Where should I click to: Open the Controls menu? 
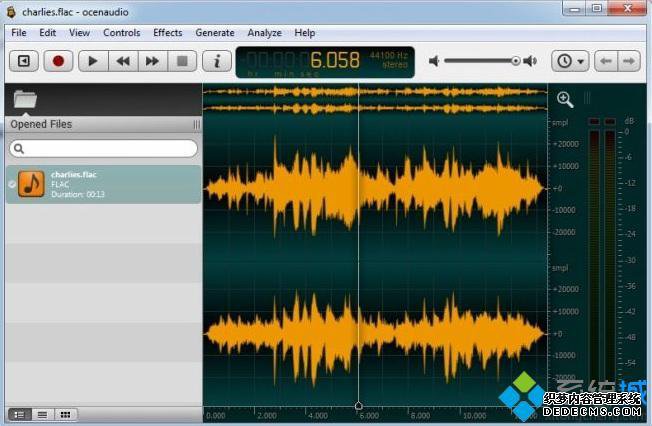pos(121,33)
